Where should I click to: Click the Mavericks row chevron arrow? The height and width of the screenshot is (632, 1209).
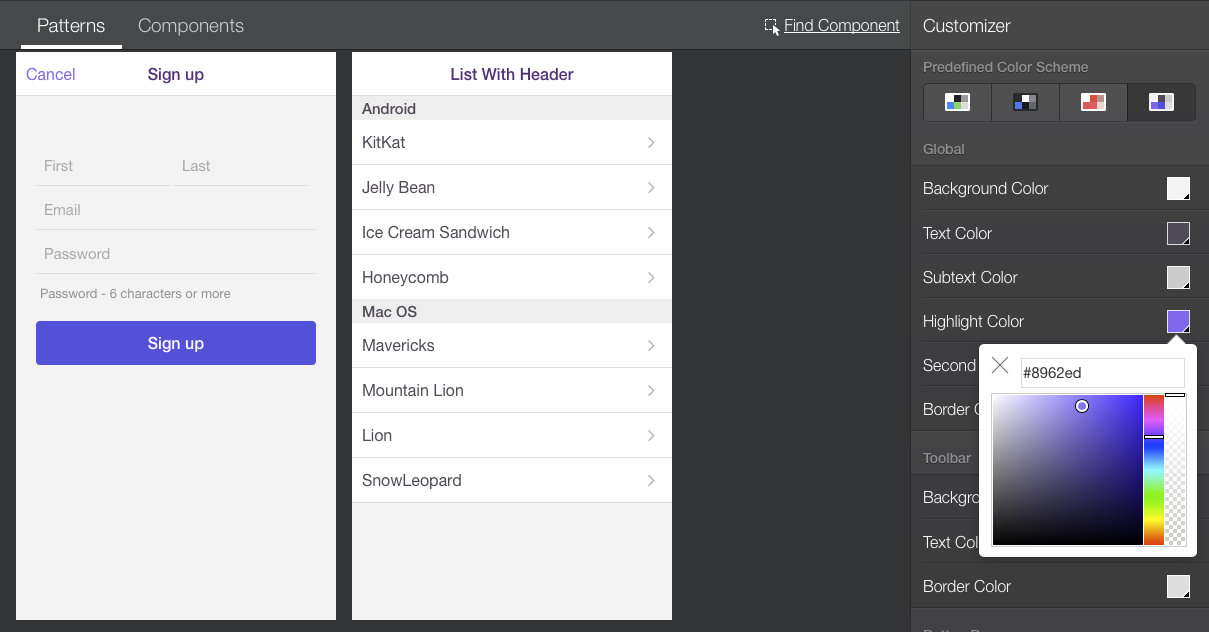651,346
